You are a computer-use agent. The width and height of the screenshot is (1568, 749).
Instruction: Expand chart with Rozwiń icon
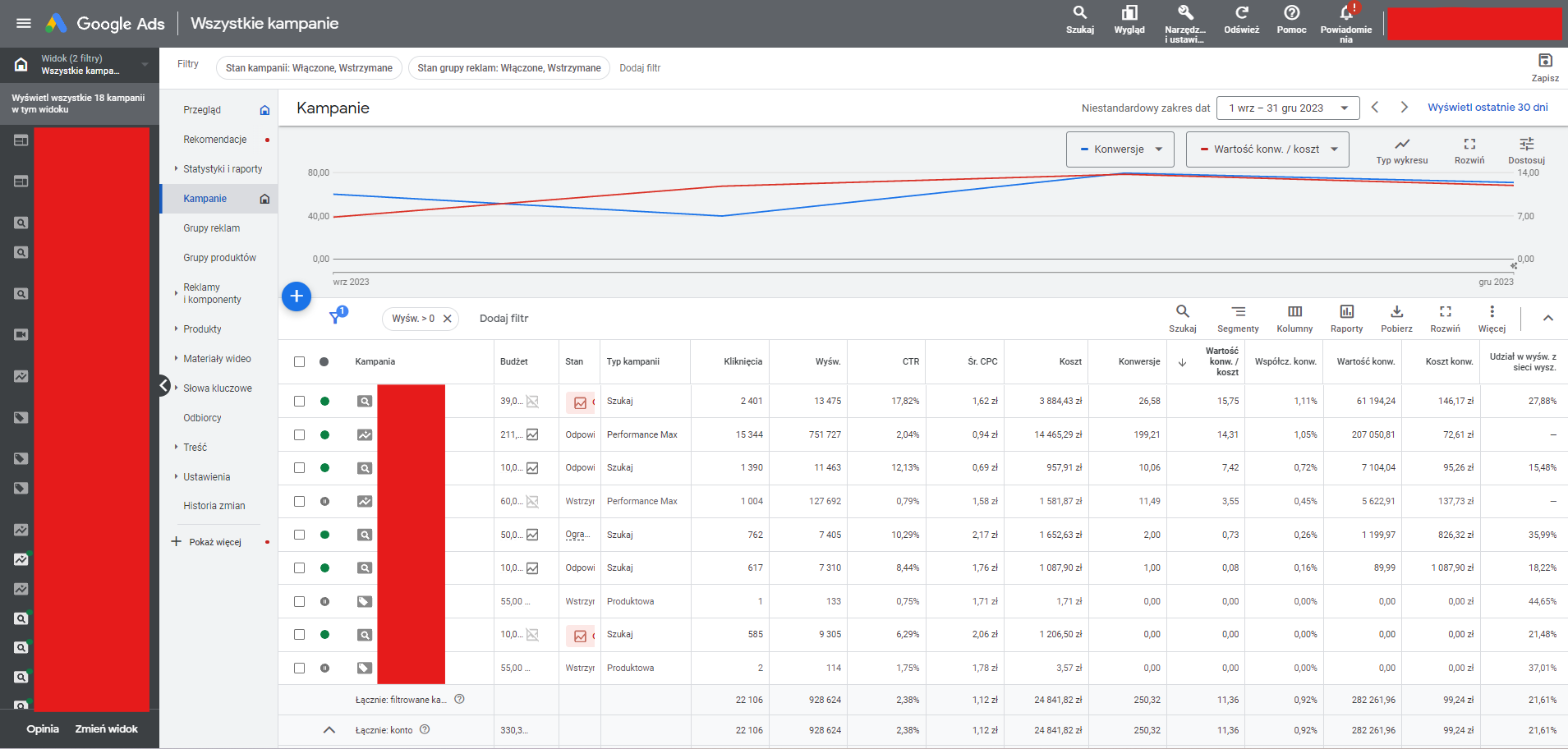pyautogui.click(x=1469, y=150)
